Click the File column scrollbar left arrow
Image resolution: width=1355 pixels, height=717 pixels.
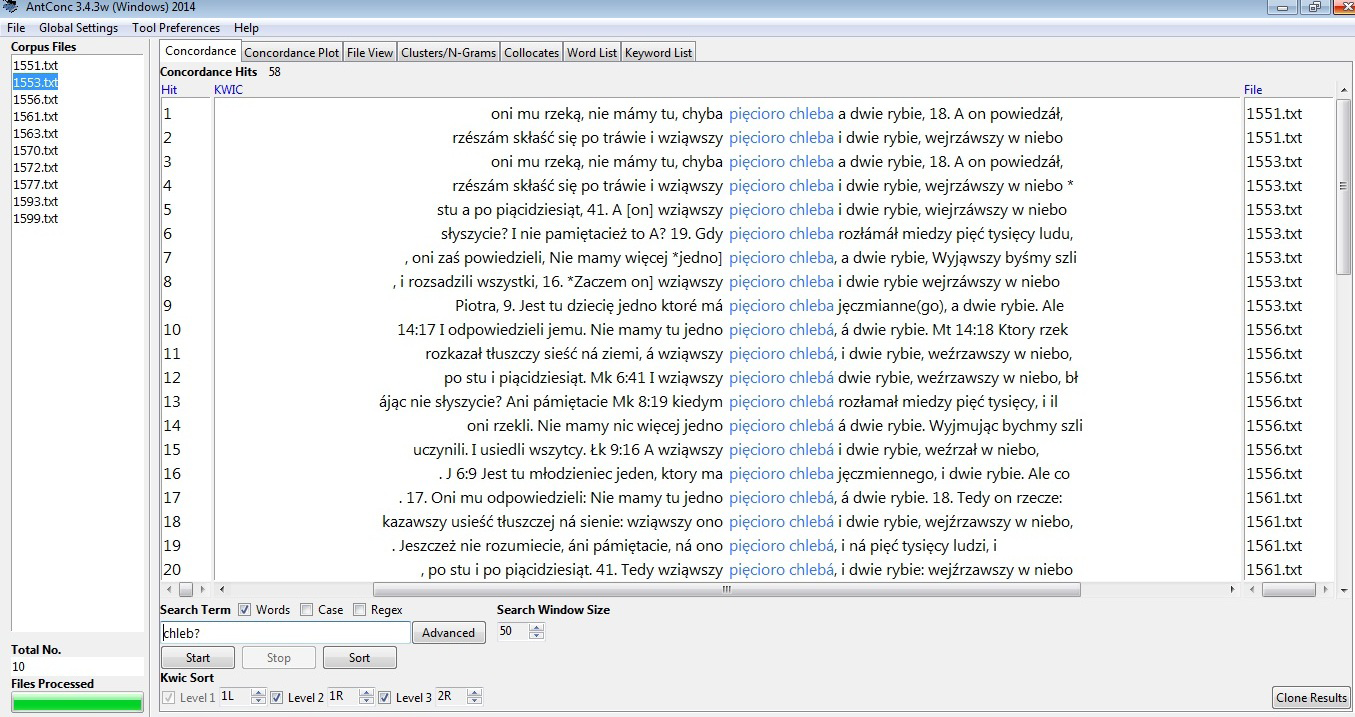coord(1250,590)
